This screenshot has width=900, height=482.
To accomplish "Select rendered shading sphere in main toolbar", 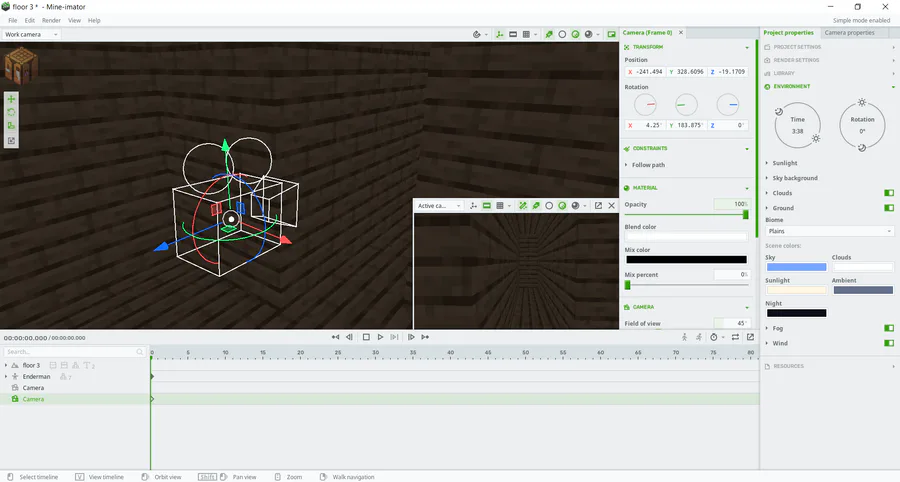I will click(x=588, y=34).
